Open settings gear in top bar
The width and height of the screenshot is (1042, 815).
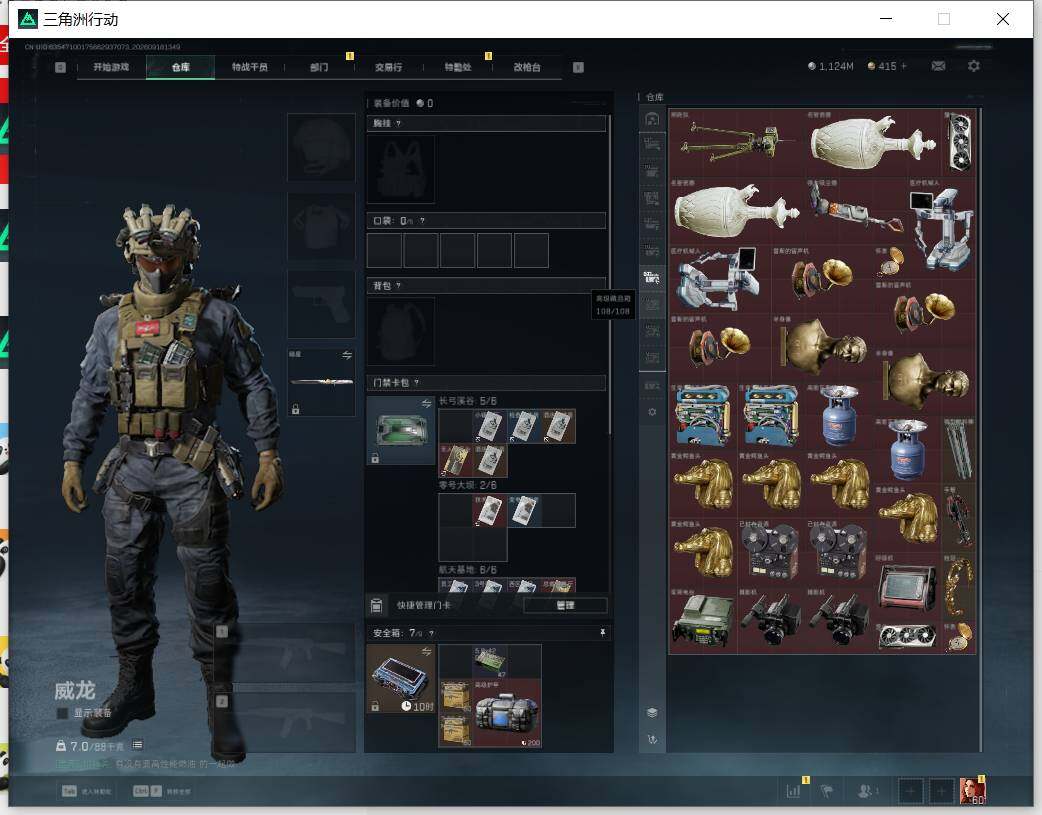(974, 66)
